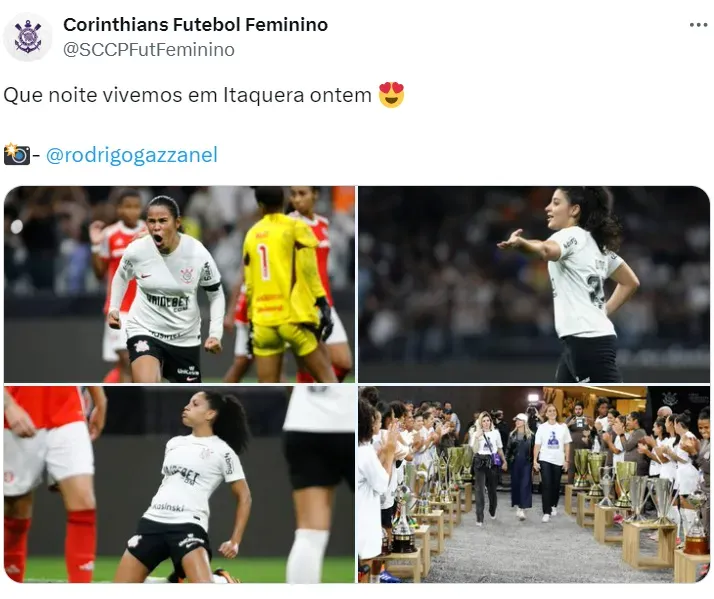Click the heart-eyes emoji in the tweet
714x599 pixels.
tap(392, 95)
